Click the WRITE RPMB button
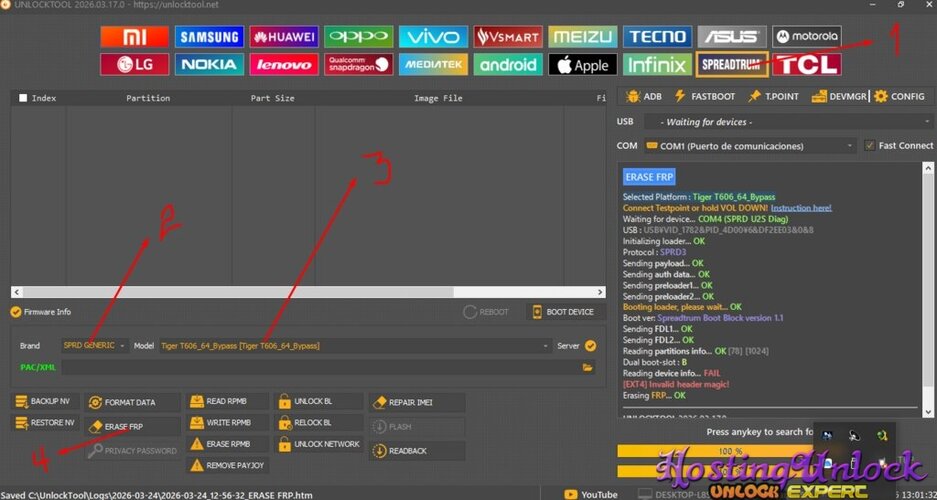Screen dimensions: 937x500 [x=228, y=423]
